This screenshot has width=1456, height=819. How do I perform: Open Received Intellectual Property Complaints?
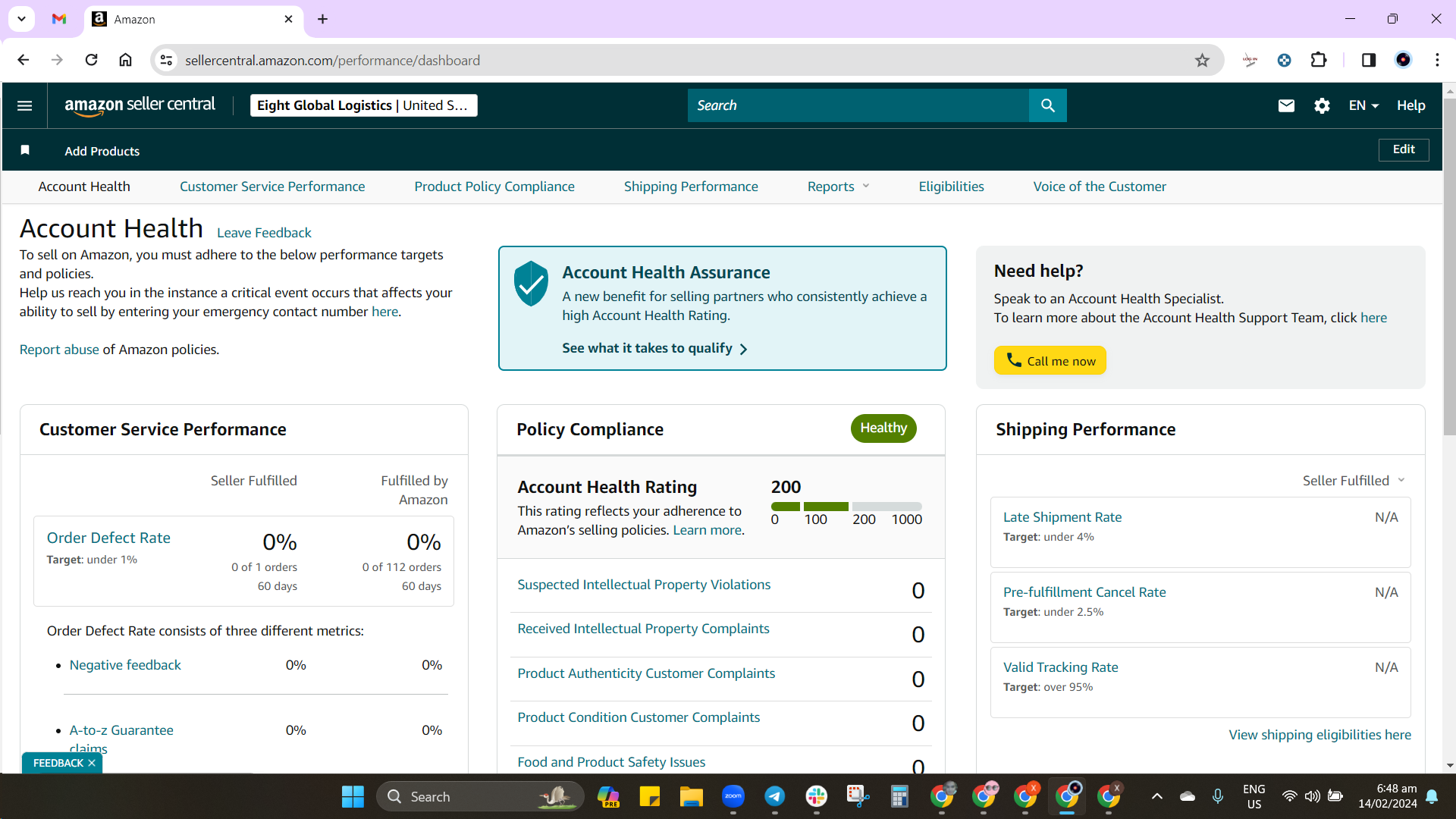coord(643,629)
